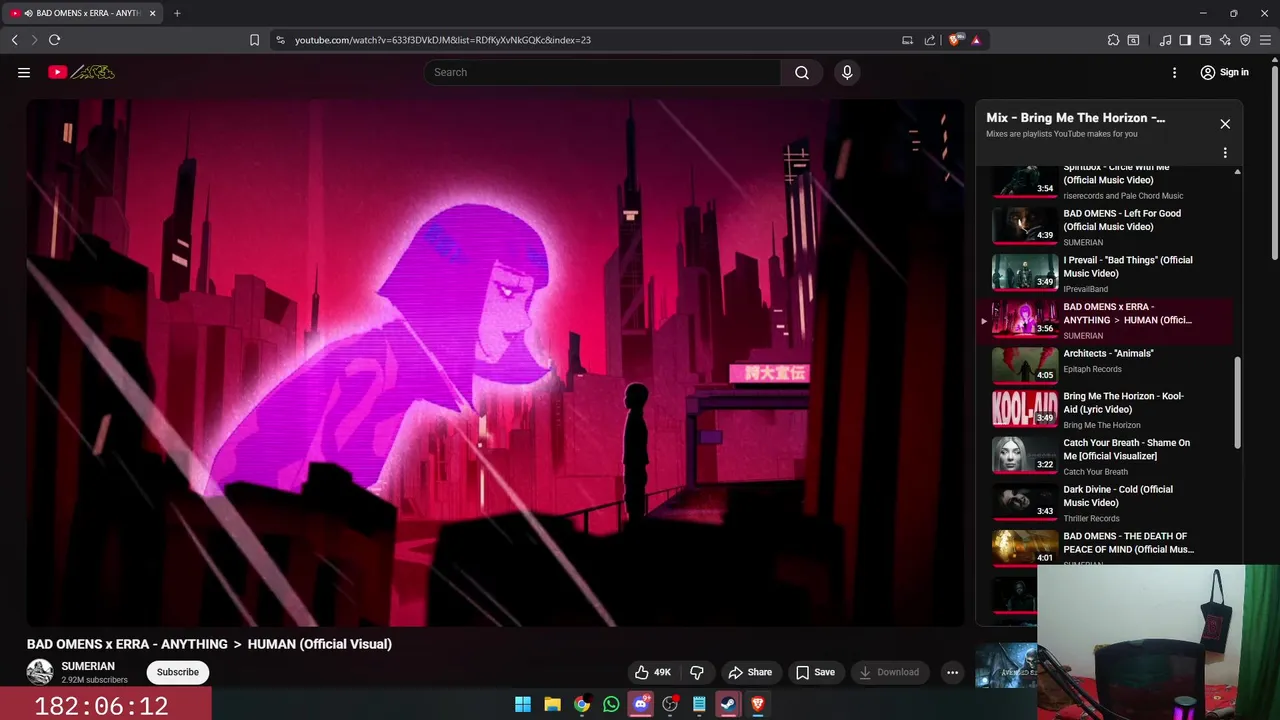The height and width of the screenshot is (720, 1280).
Task: Open Steam from the taskbar
Action: pos(728,704)
